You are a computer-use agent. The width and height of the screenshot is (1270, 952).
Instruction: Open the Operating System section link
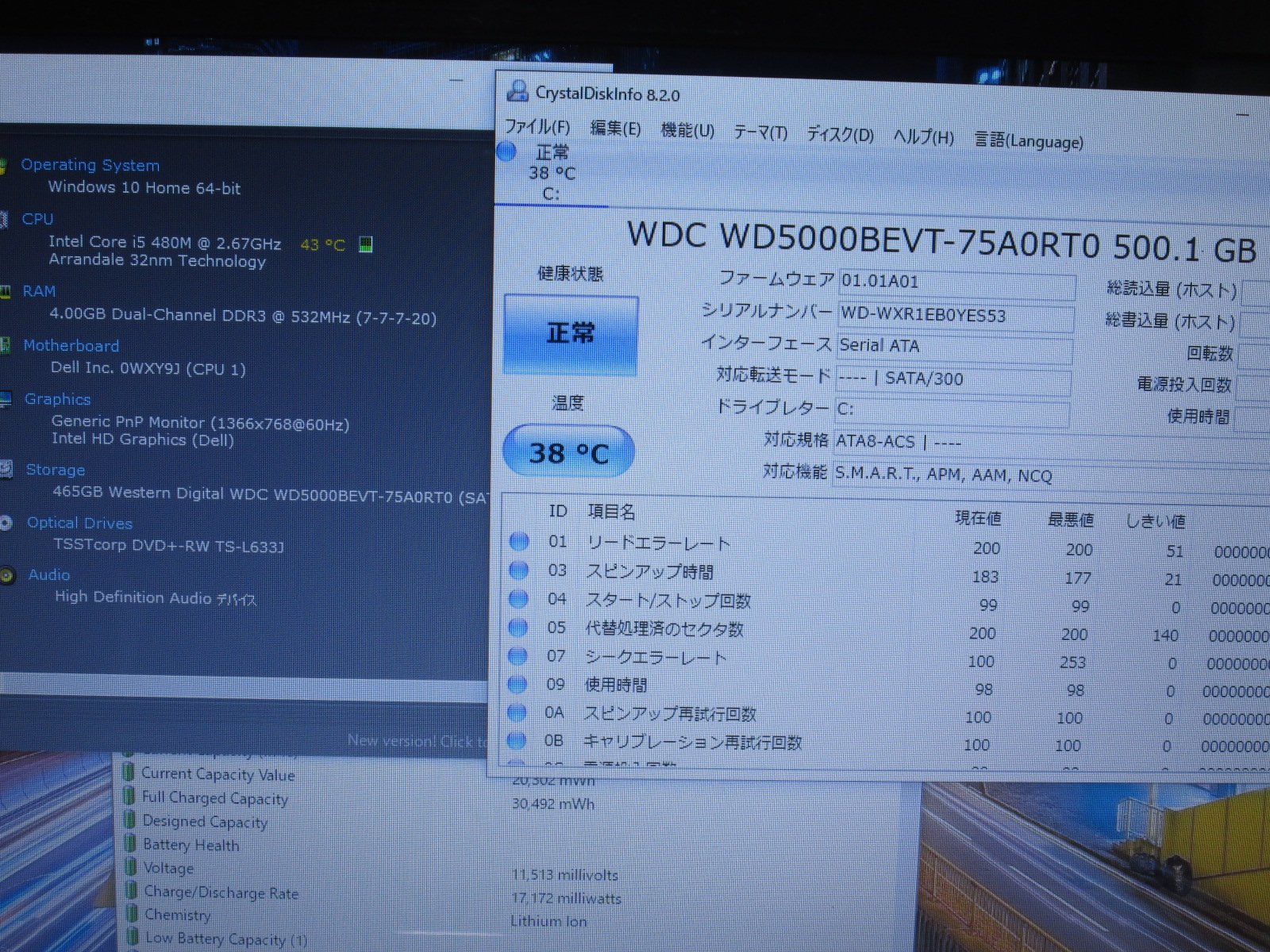tap(90, 165)
